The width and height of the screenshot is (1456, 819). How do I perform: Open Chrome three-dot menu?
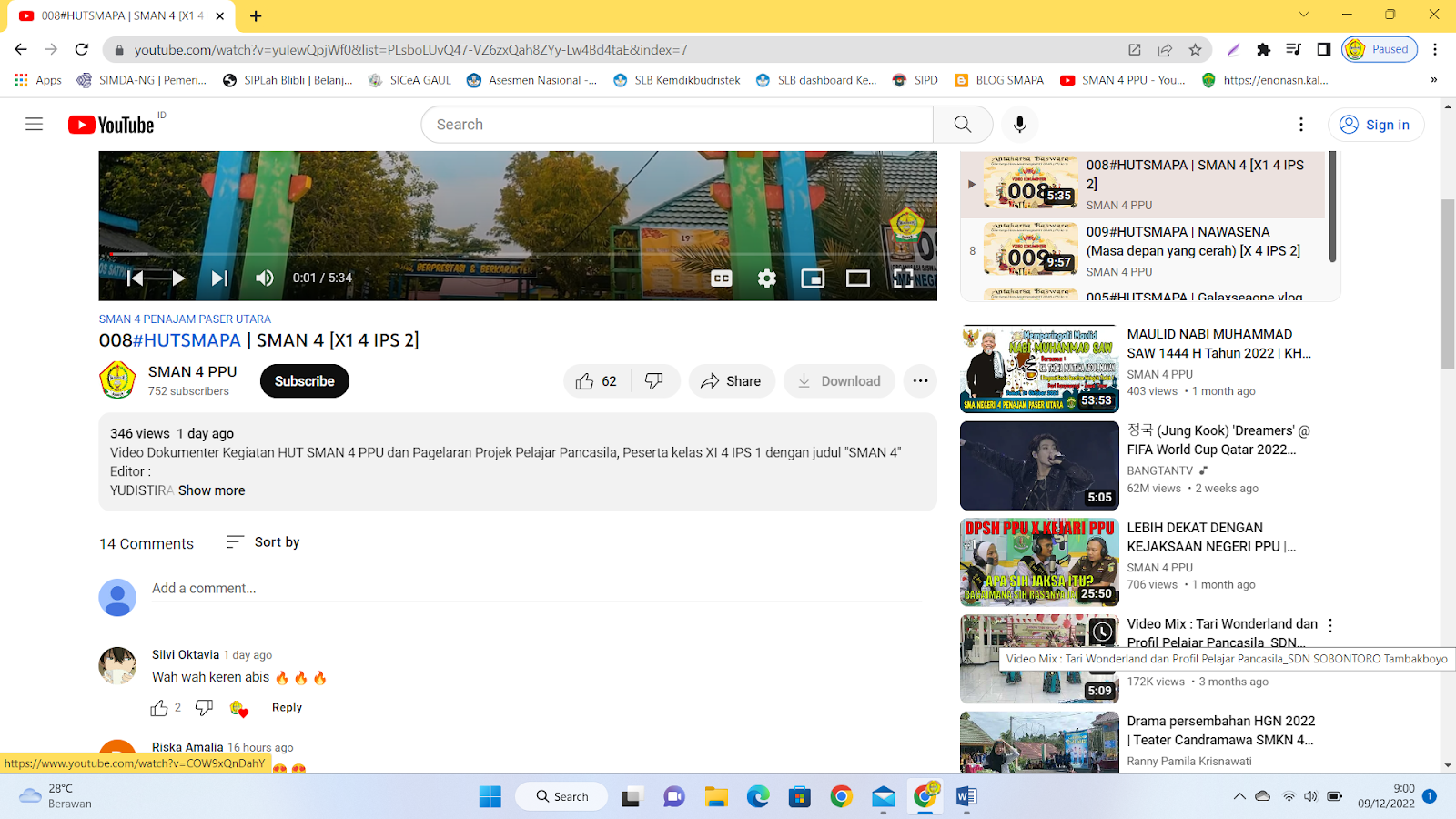click(1435, 50)
